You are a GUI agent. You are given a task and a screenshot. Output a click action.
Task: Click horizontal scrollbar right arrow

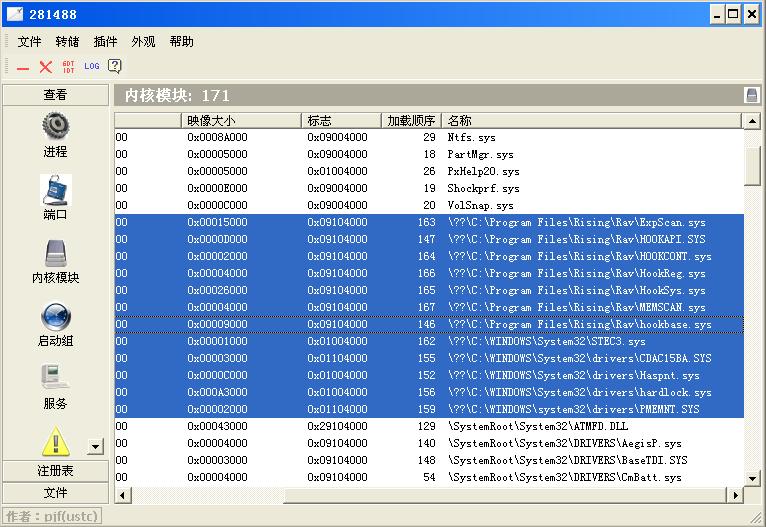[736, 495]
